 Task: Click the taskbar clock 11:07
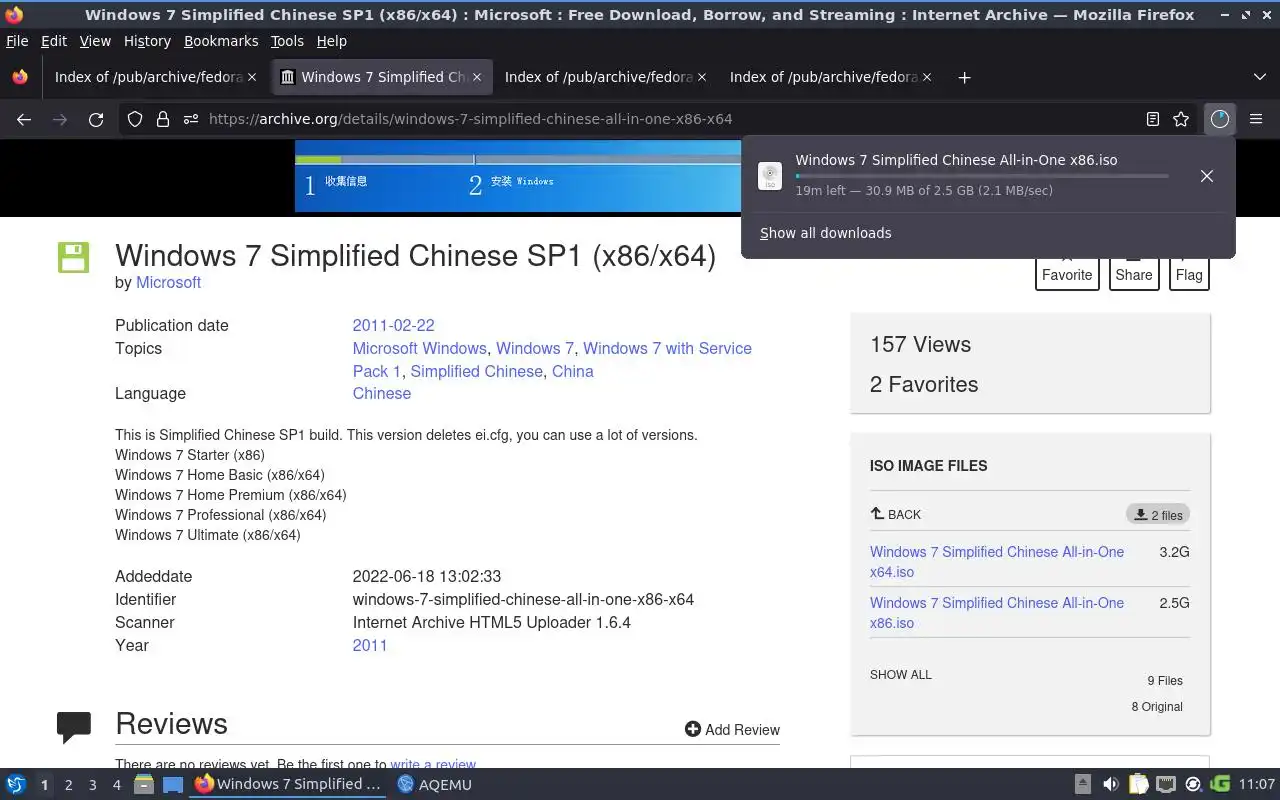click(1257, 784)
